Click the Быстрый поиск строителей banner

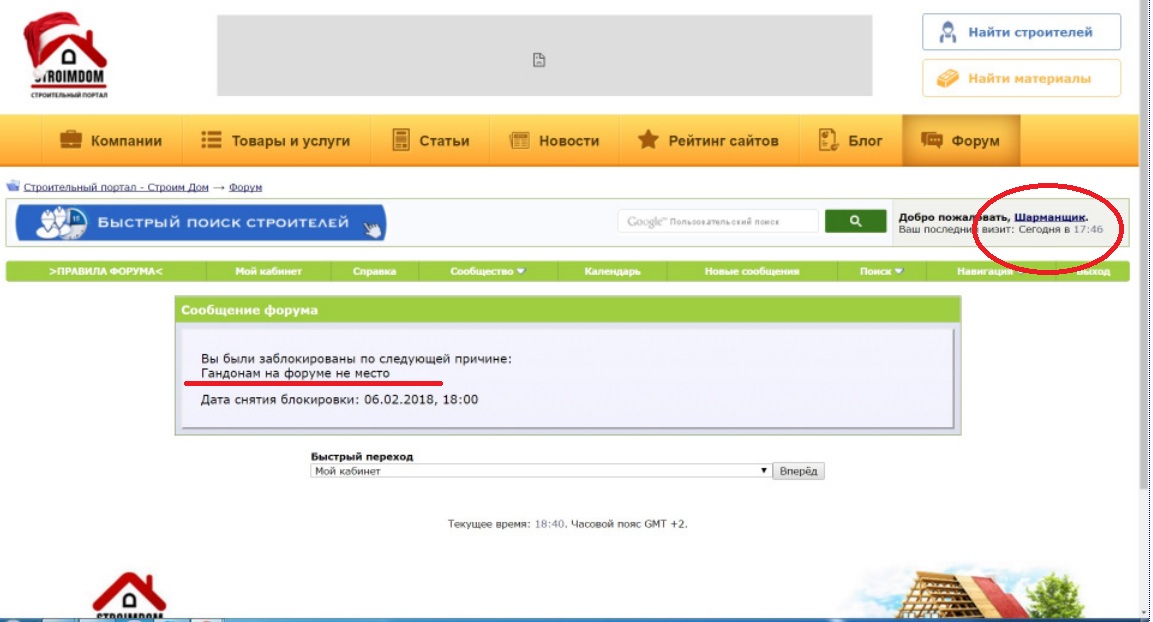tap(201, 223)
